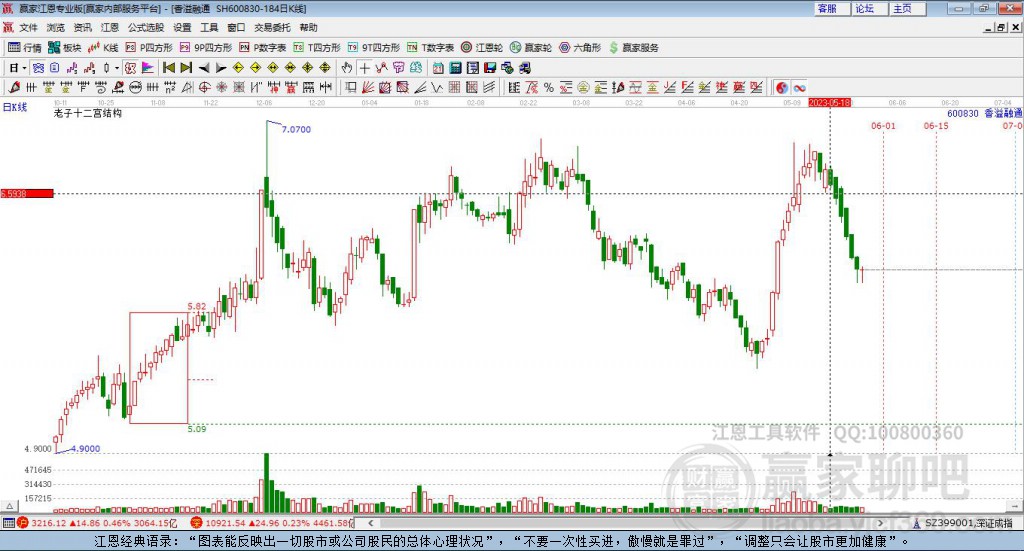Open the 窗口 menu
The height and width of the screenshot is (551, 1024).
coord(236,27)
